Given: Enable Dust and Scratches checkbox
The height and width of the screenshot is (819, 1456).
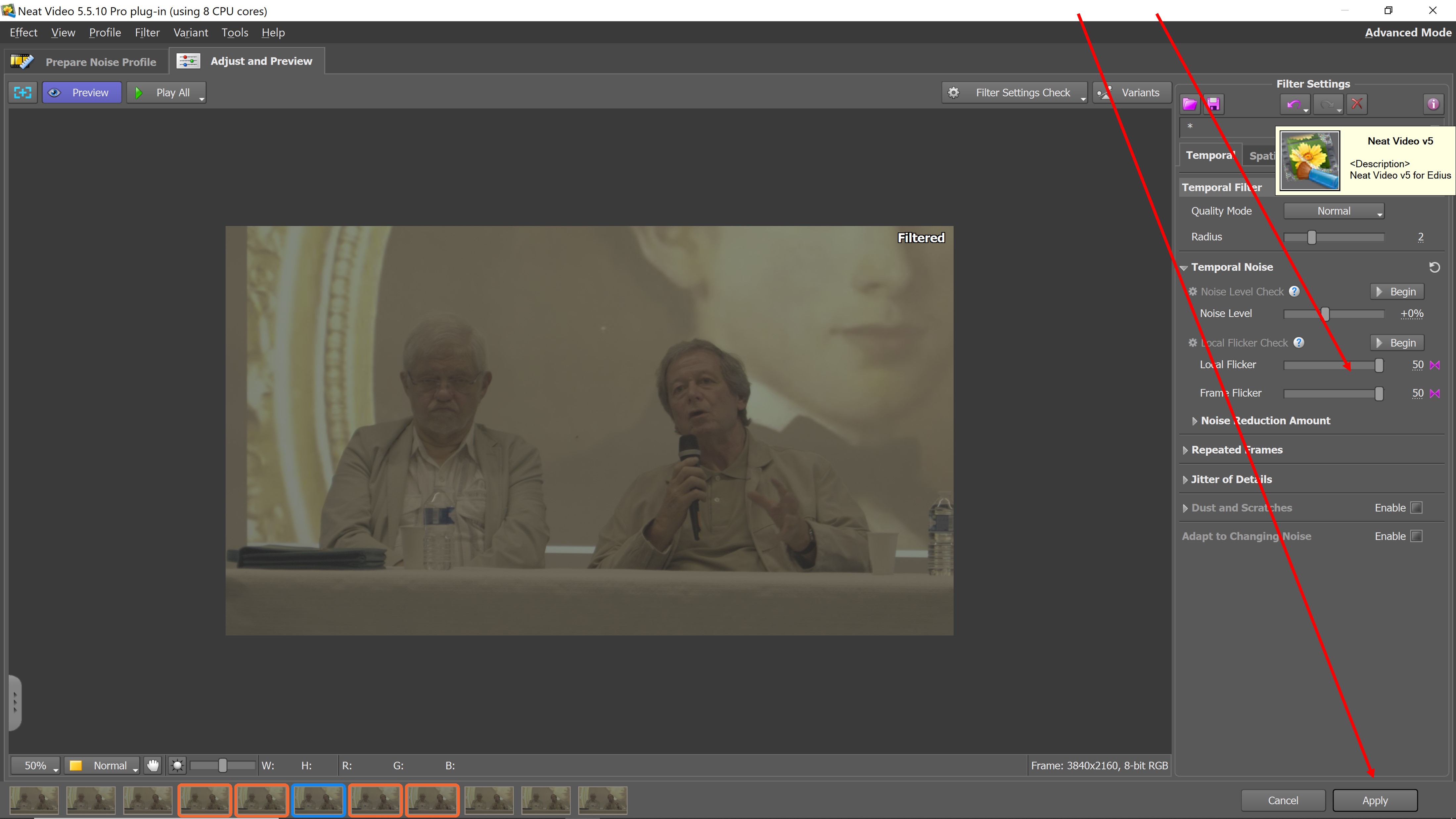Looking at the screenshot, I should (x=1416, y=508).
